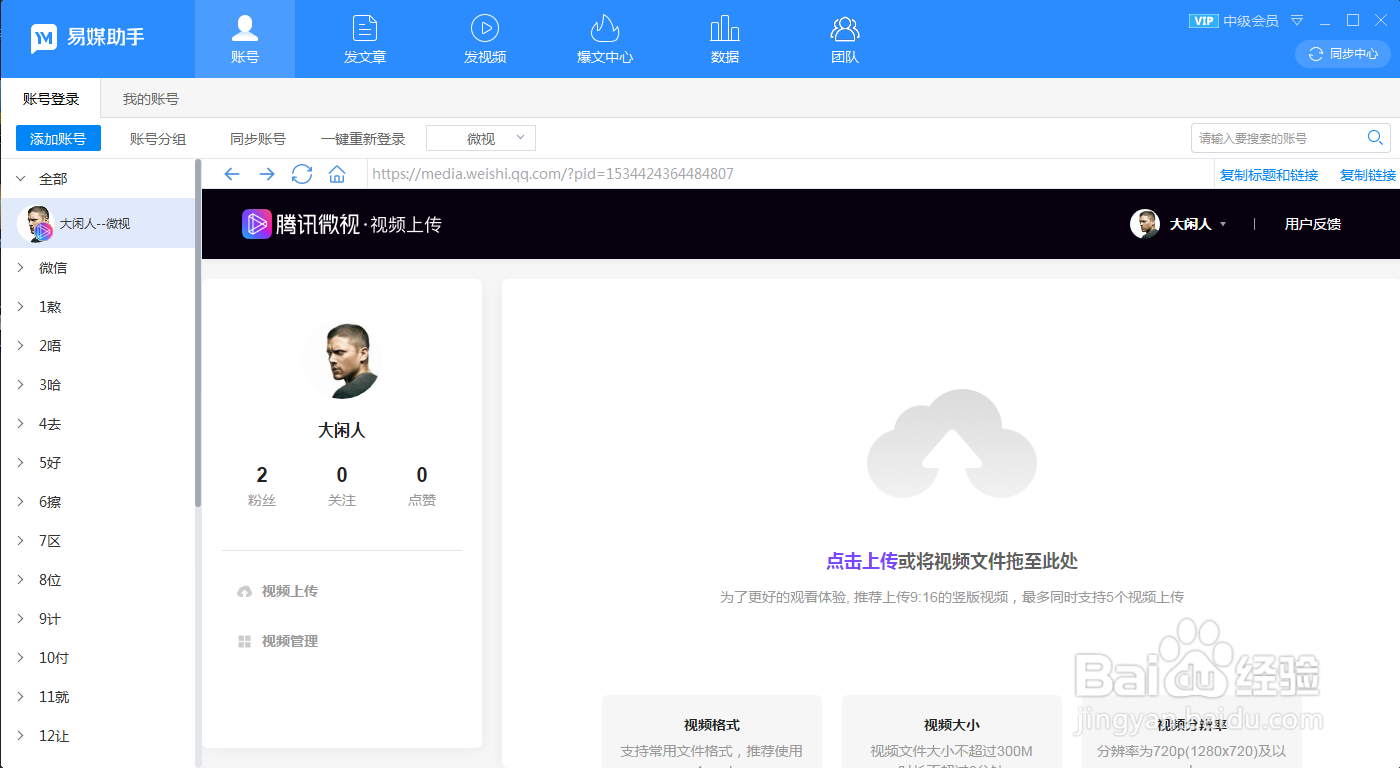
Task: Click the 同步中心 sync center
Action: pos(1341,54)
